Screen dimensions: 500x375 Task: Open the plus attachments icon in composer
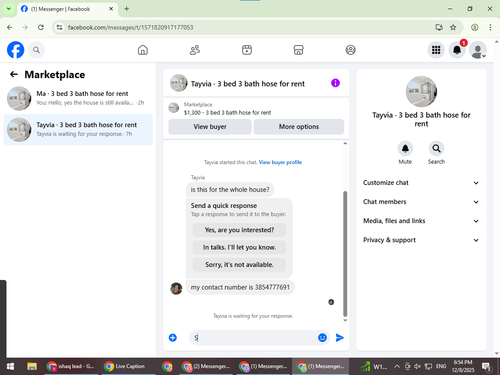pos(173,338)
